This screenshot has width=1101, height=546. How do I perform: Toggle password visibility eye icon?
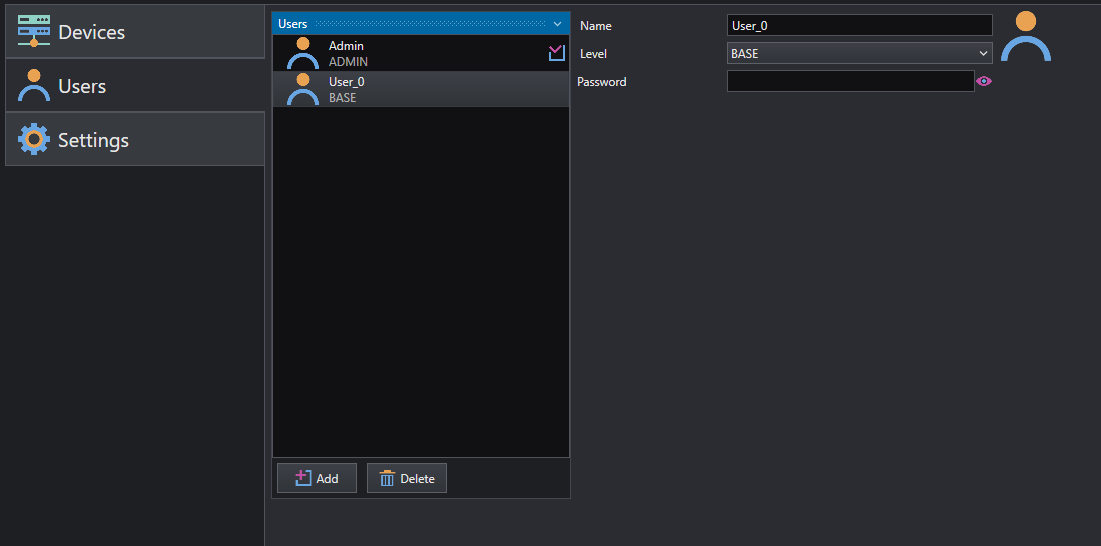click(x=984, y=81)
